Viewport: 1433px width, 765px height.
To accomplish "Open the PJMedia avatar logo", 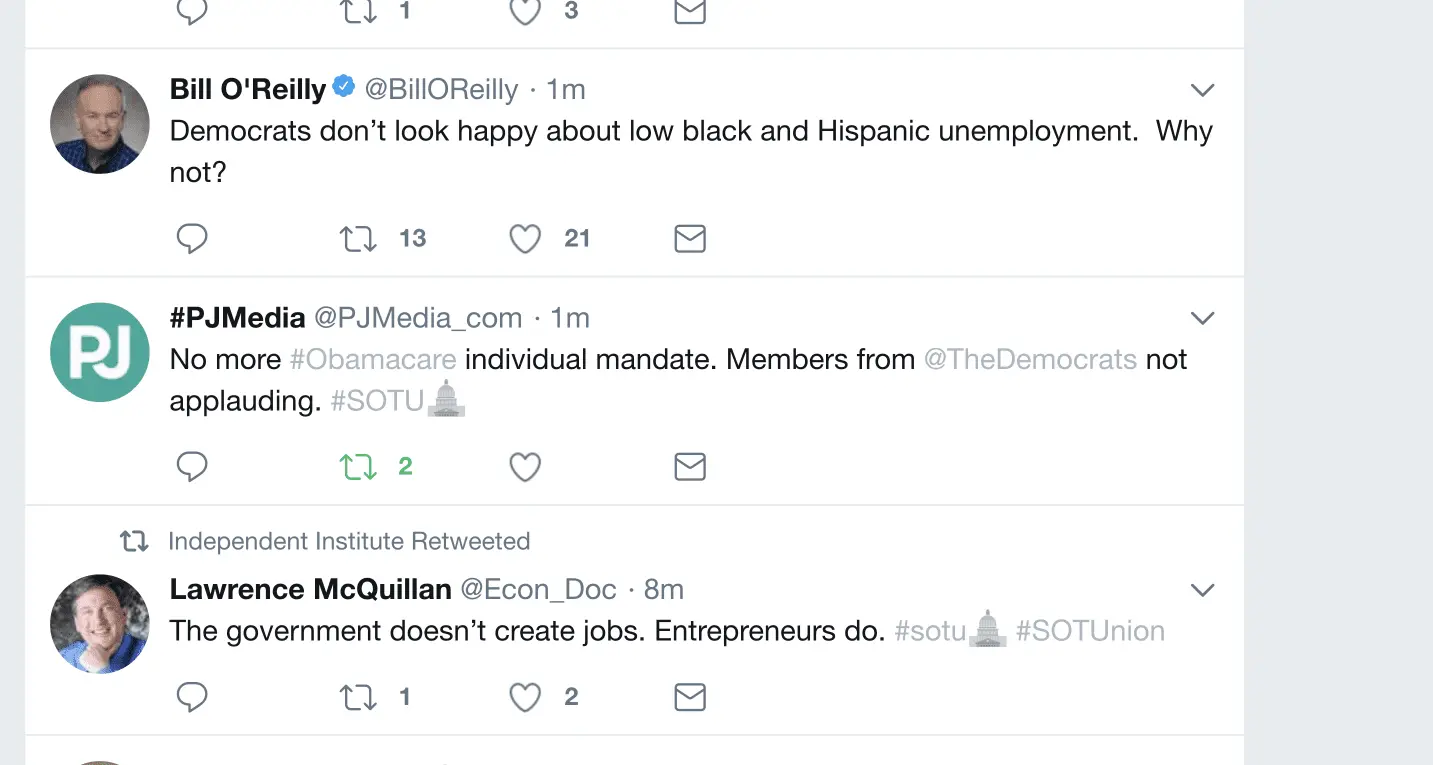I will 100,352.
